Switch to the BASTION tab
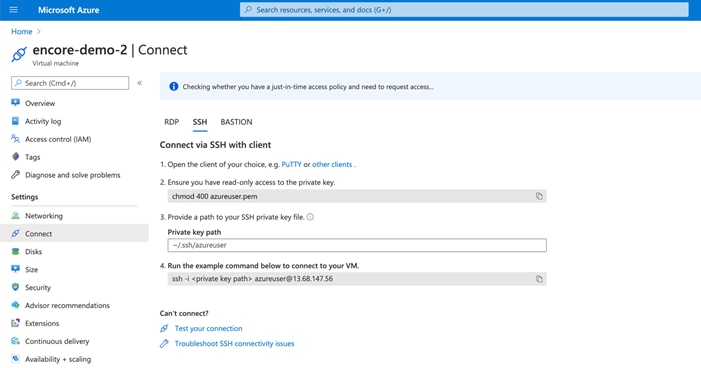 pos(236,122)
